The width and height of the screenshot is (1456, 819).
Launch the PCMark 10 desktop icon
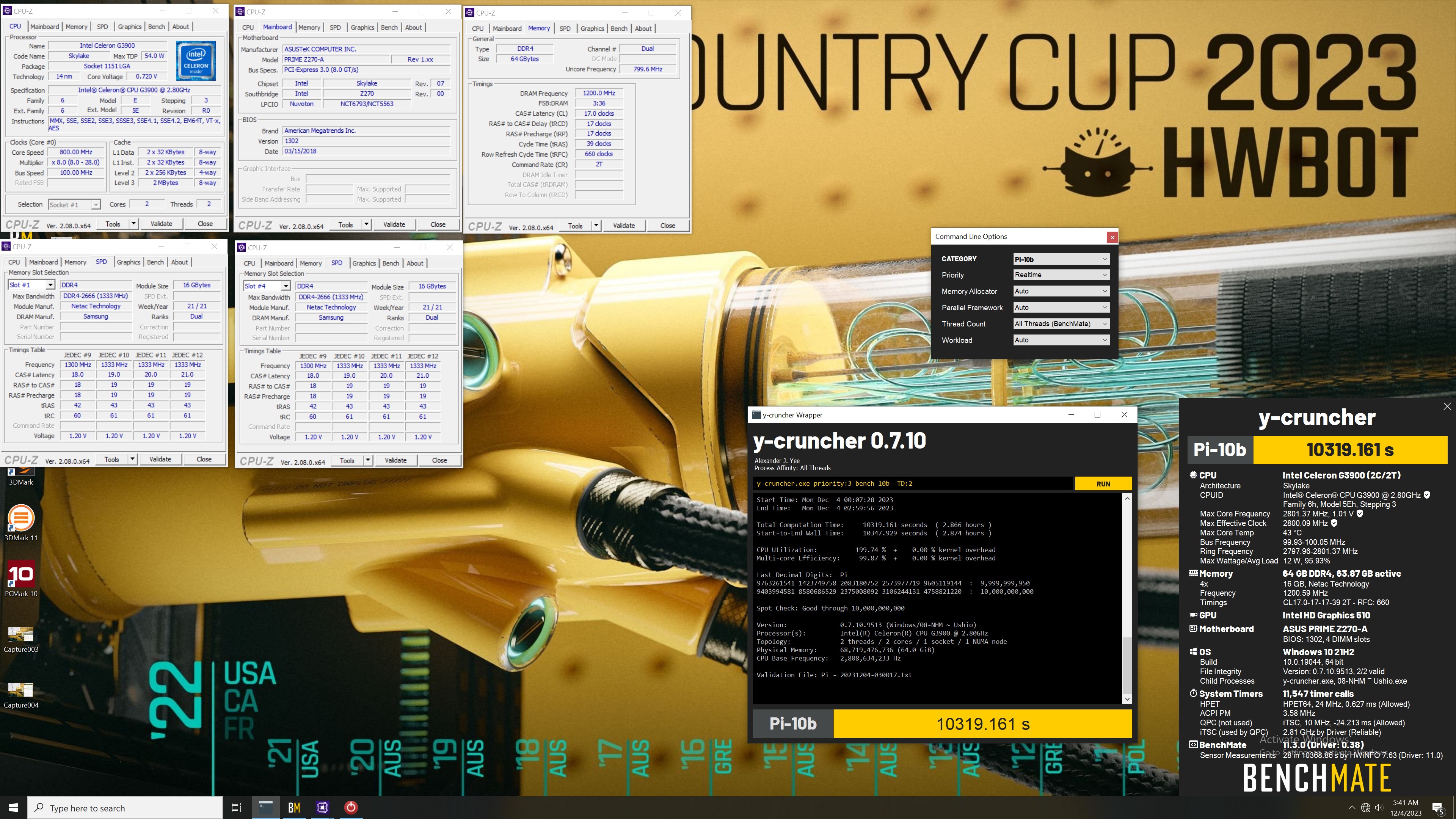click(x=21, y=578)
